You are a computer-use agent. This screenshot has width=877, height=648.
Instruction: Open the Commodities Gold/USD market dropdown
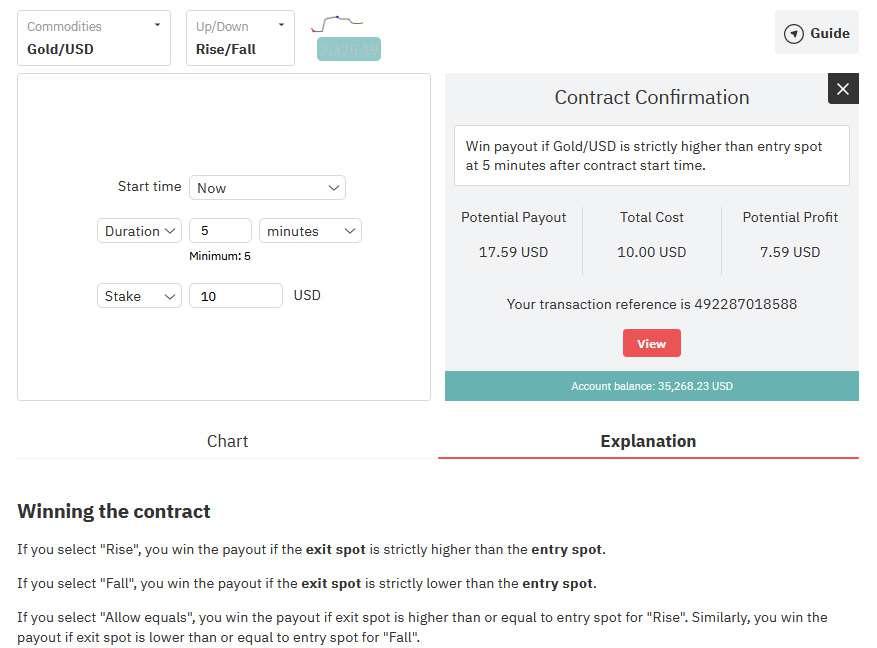coord(94,38)
